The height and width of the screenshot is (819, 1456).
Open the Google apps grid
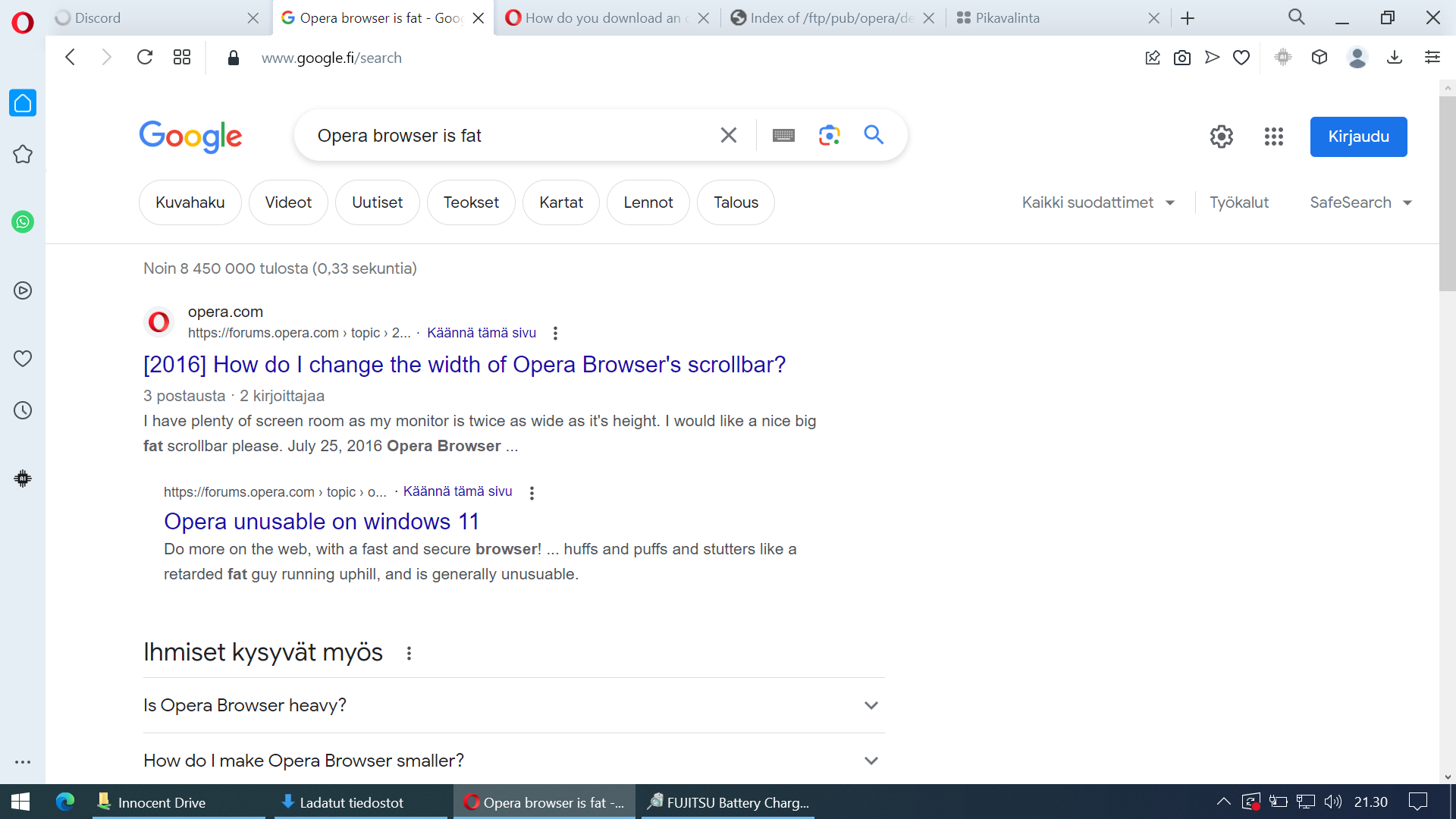click(1274, 136)
